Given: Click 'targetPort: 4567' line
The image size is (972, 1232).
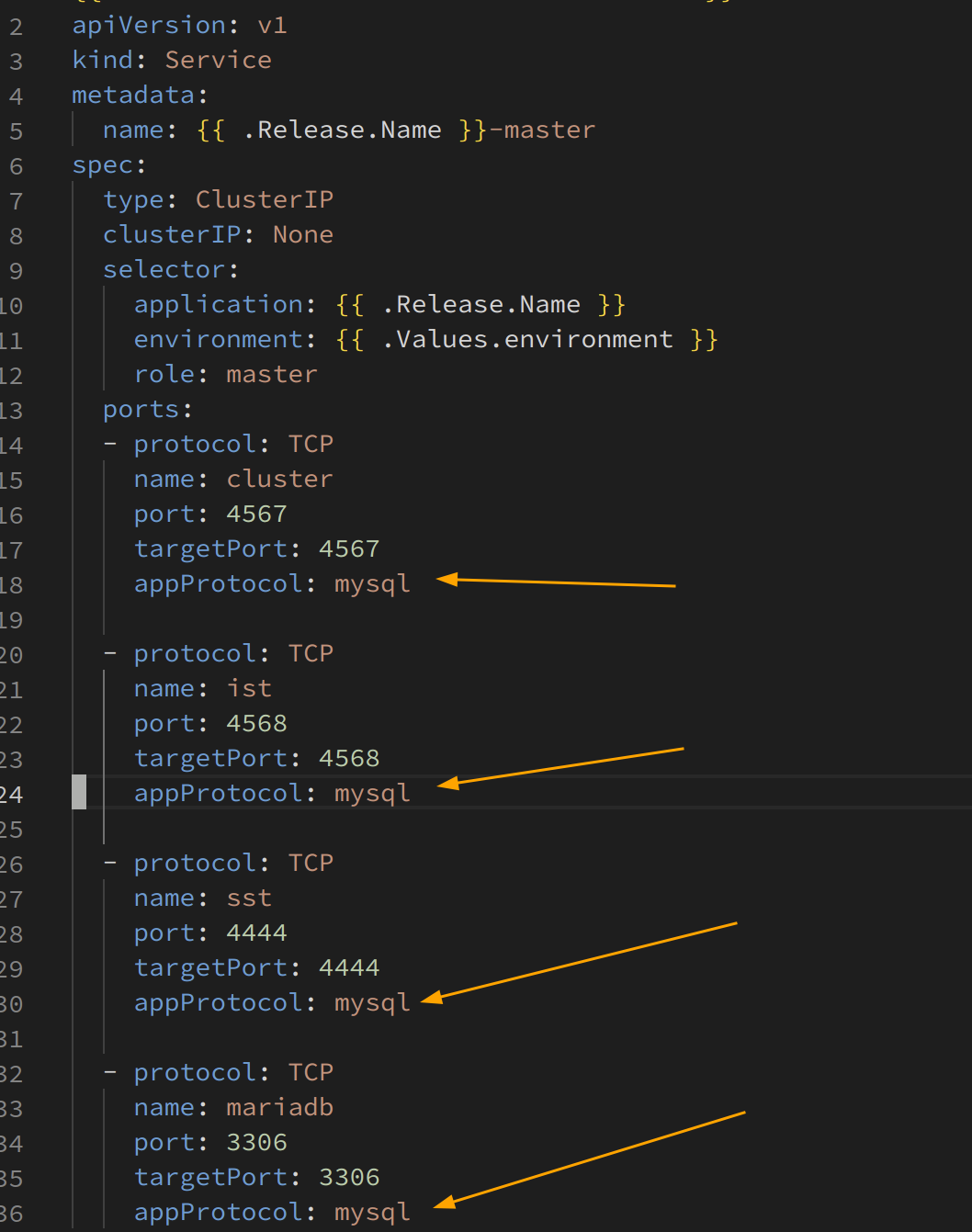Looking at the screenshot, I should (x=256, y=548).
